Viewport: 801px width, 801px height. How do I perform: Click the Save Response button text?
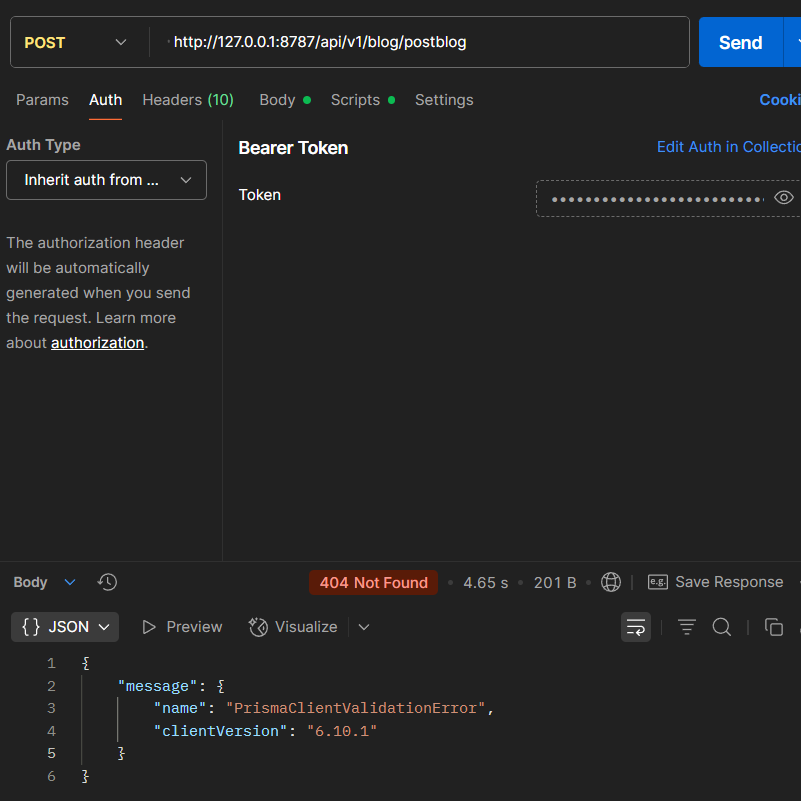pyautogui.click(x=729, y=582)
